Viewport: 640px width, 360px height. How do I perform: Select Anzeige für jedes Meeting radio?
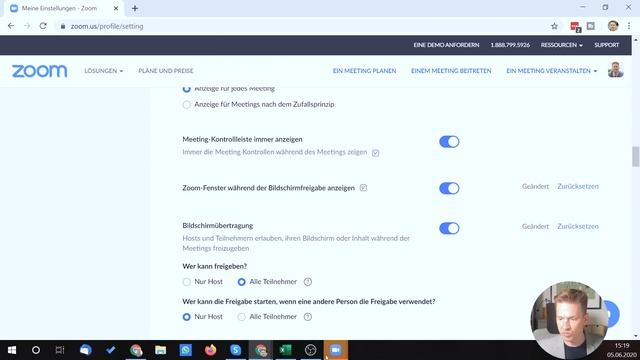tap(187, 89)
